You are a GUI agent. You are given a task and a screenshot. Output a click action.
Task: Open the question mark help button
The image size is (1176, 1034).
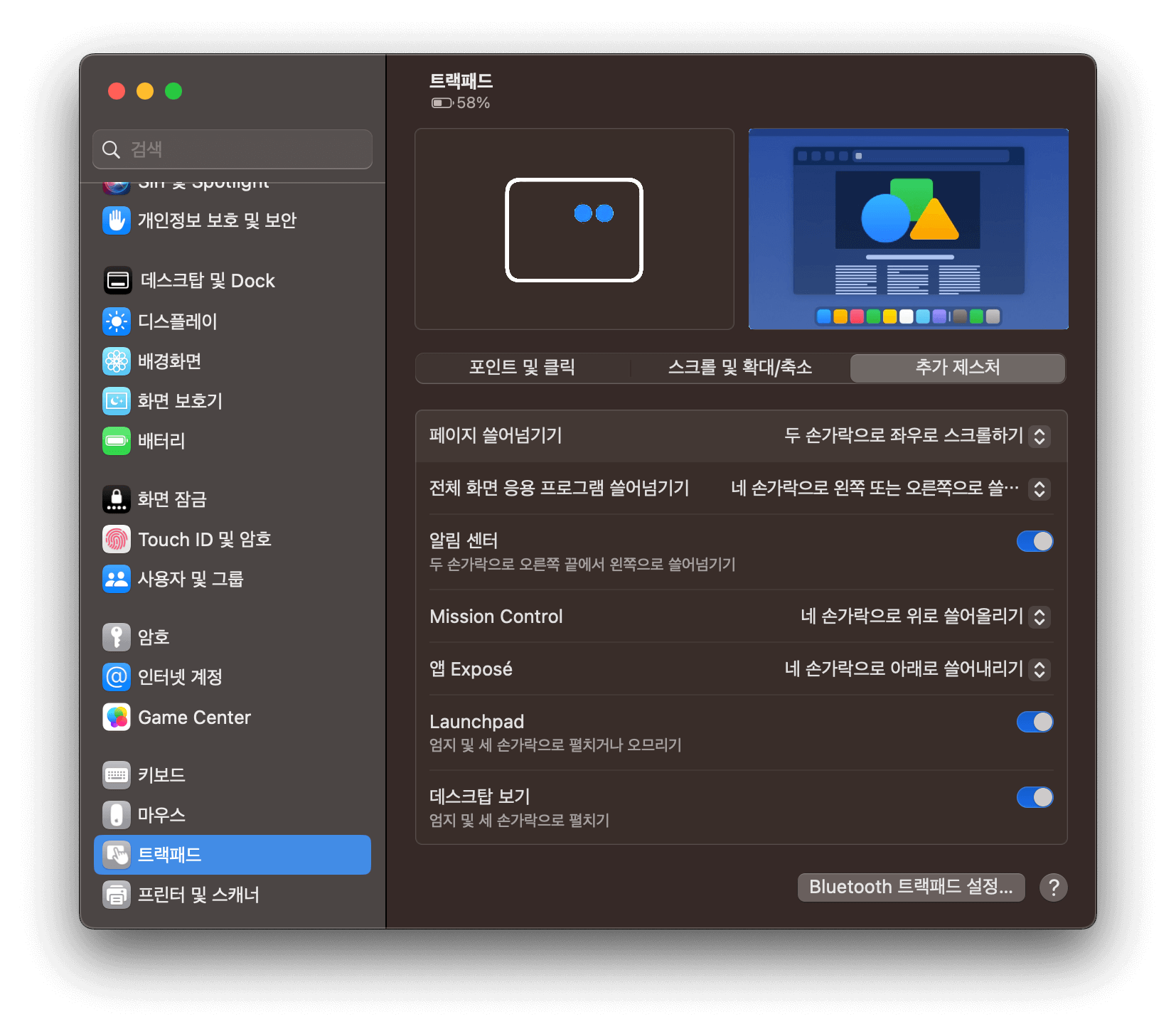1053,888
